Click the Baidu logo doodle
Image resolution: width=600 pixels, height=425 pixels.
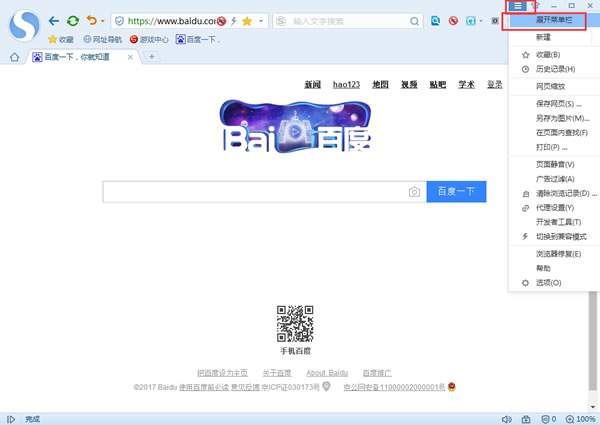tap(295, 126)
